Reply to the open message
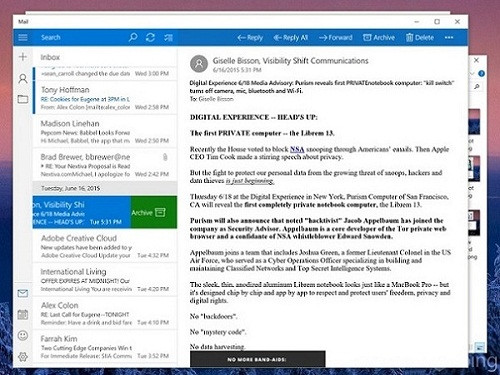The image size is (500, 375). (x=250, y=38)
